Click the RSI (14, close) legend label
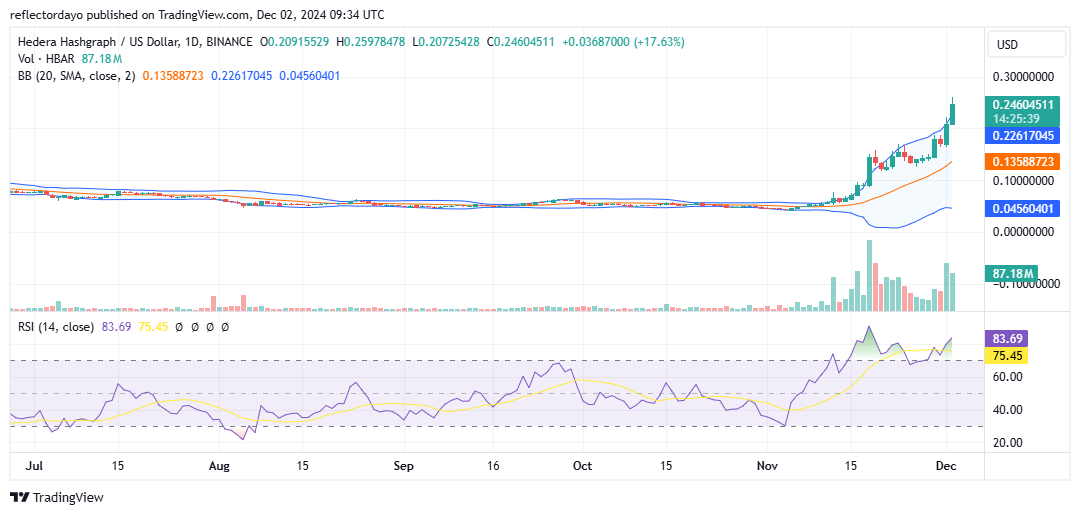 [56, 327]
